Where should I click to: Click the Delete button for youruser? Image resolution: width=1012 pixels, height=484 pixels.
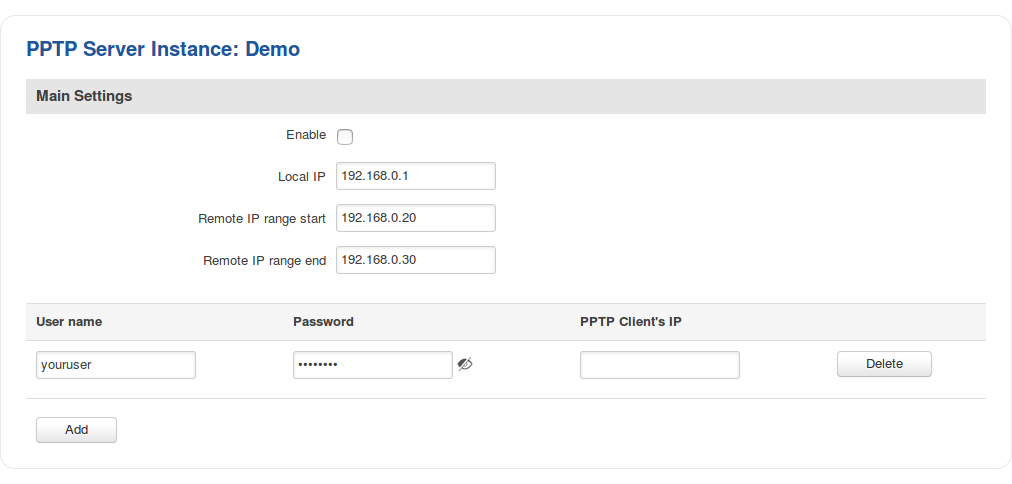pyautogui.click(x=884, y=364)
